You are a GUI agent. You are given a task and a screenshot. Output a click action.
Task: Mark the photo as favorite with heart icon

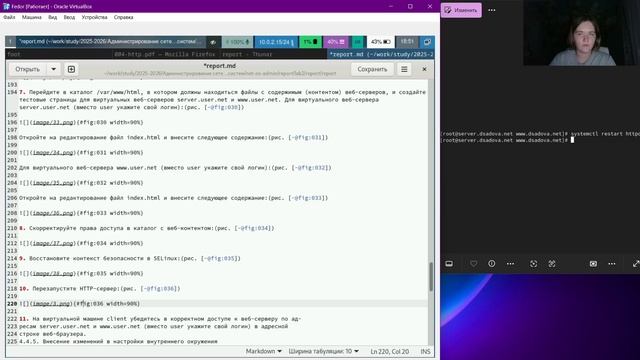[473, 264]
